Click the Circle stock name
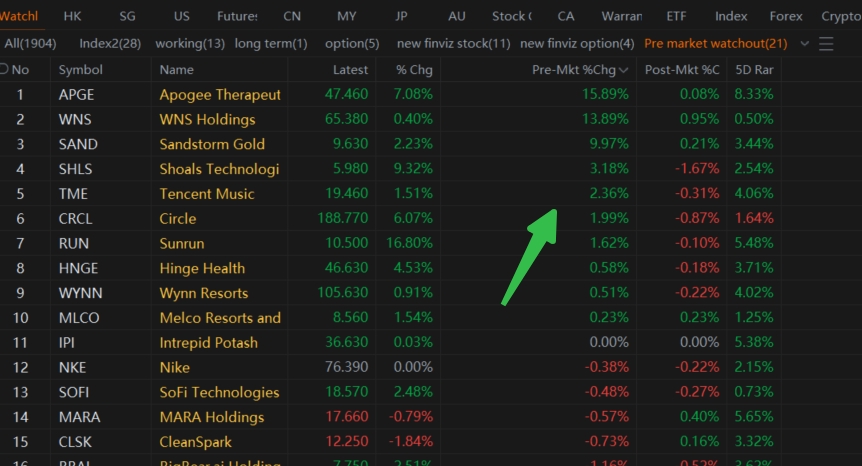Screen dimensions: 862x466 click(x=178, y=219)
